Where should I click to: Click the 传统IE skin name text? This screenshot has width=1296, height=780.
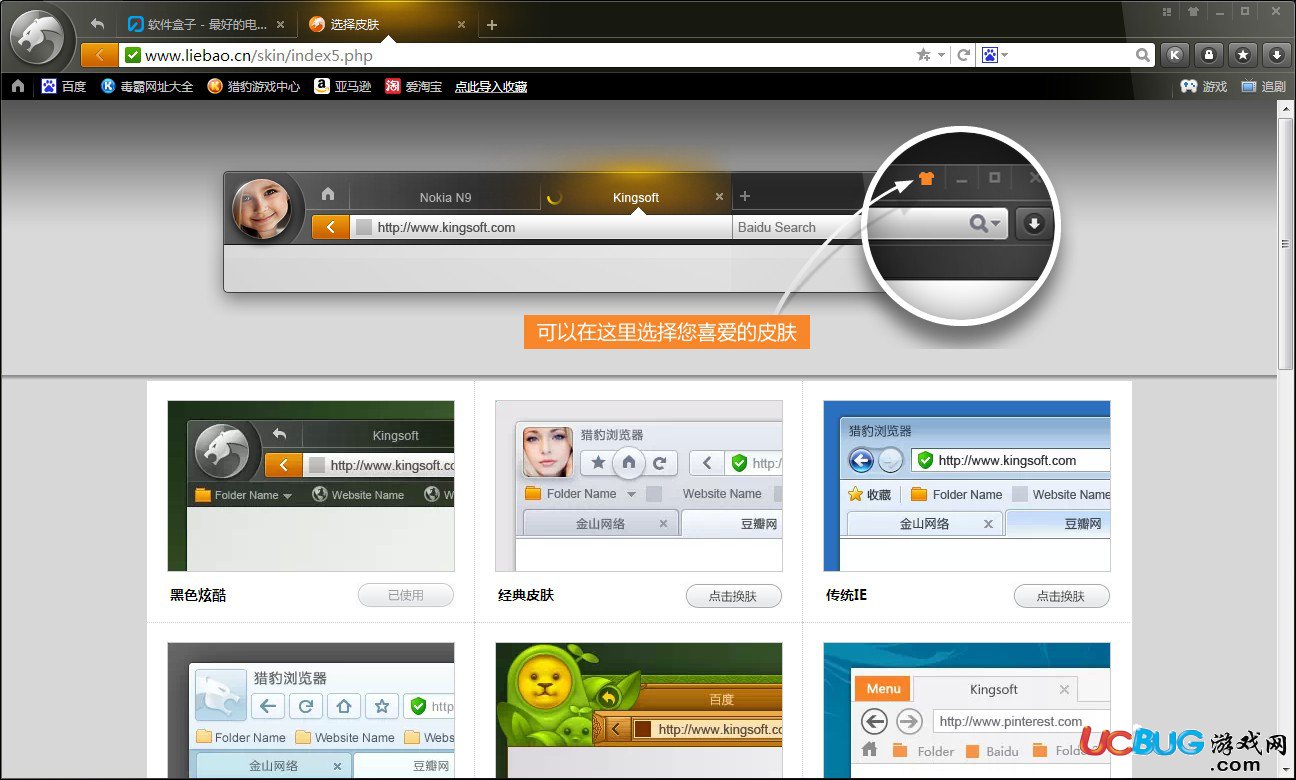pyautogui.click(x=846, y=595)
